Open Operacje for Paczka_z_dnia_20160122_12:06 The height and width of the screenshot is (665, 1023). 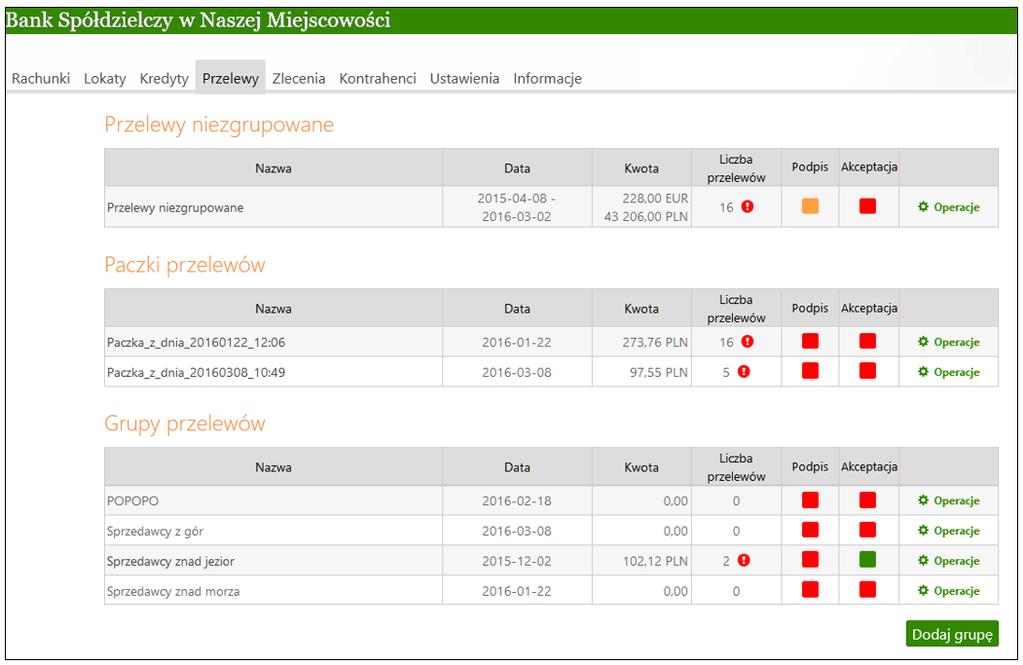point(949,342)
